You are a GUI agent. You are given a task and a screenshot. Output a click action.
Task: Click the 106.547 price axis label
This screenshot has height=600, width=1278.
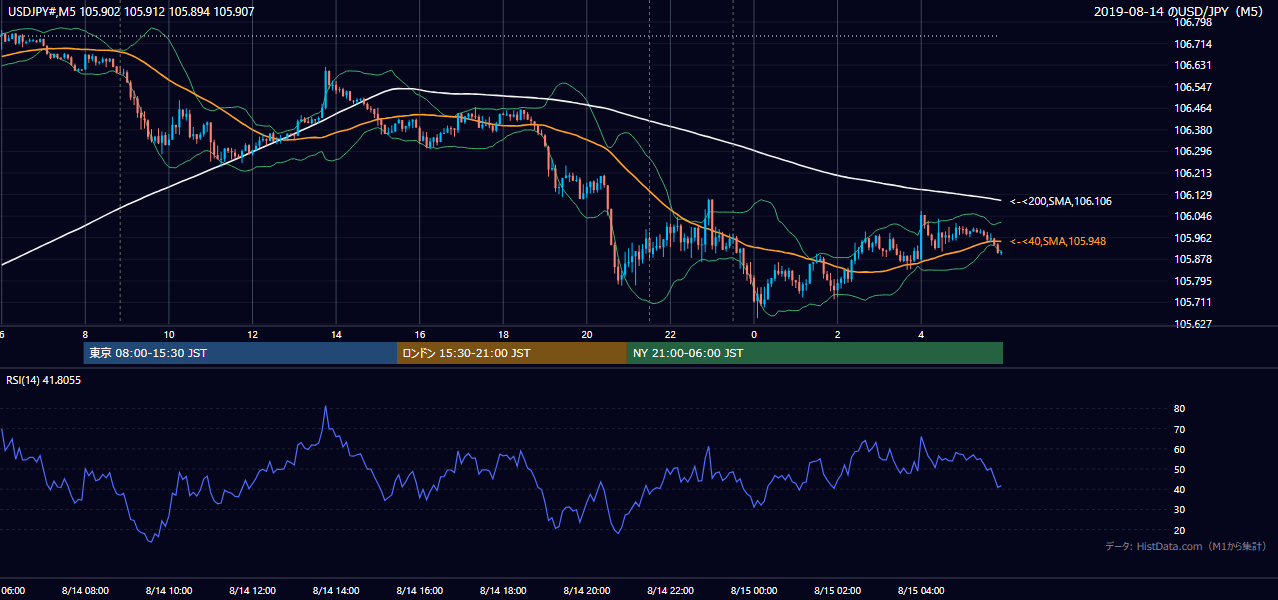tap(1193, 87)
